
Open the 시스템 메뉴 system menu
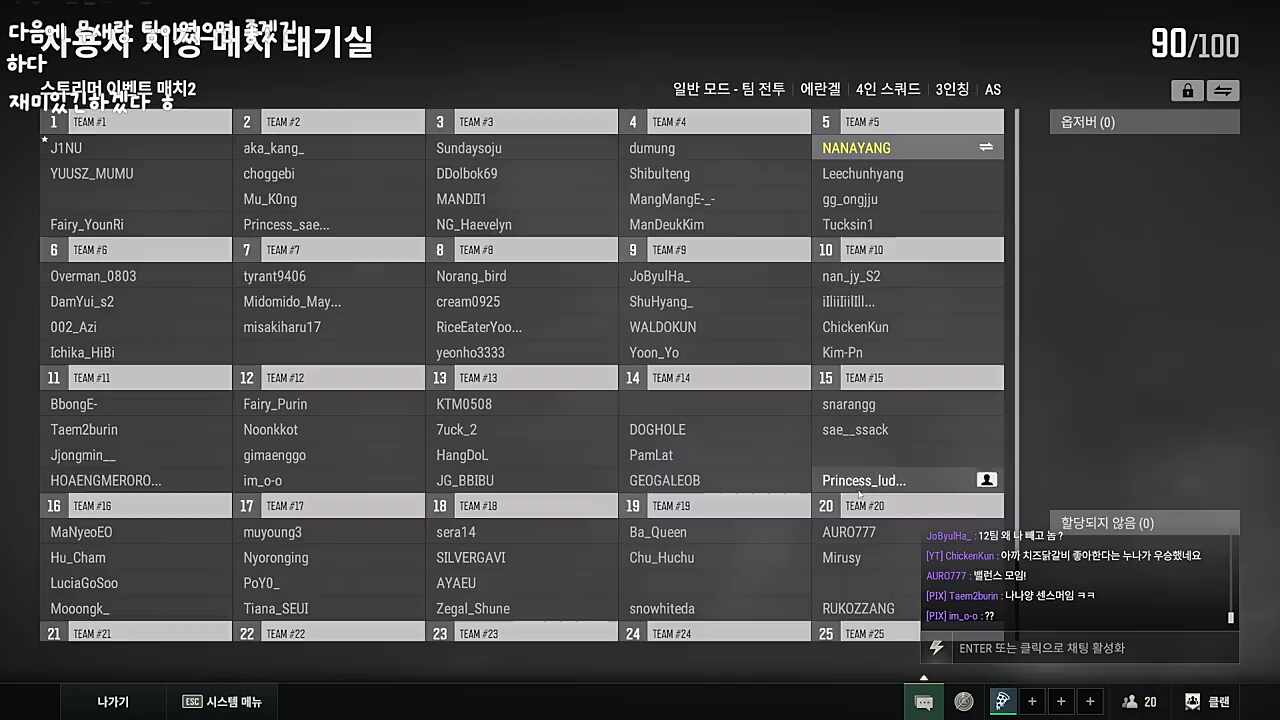pyautogui.click(x=222, y=702)
